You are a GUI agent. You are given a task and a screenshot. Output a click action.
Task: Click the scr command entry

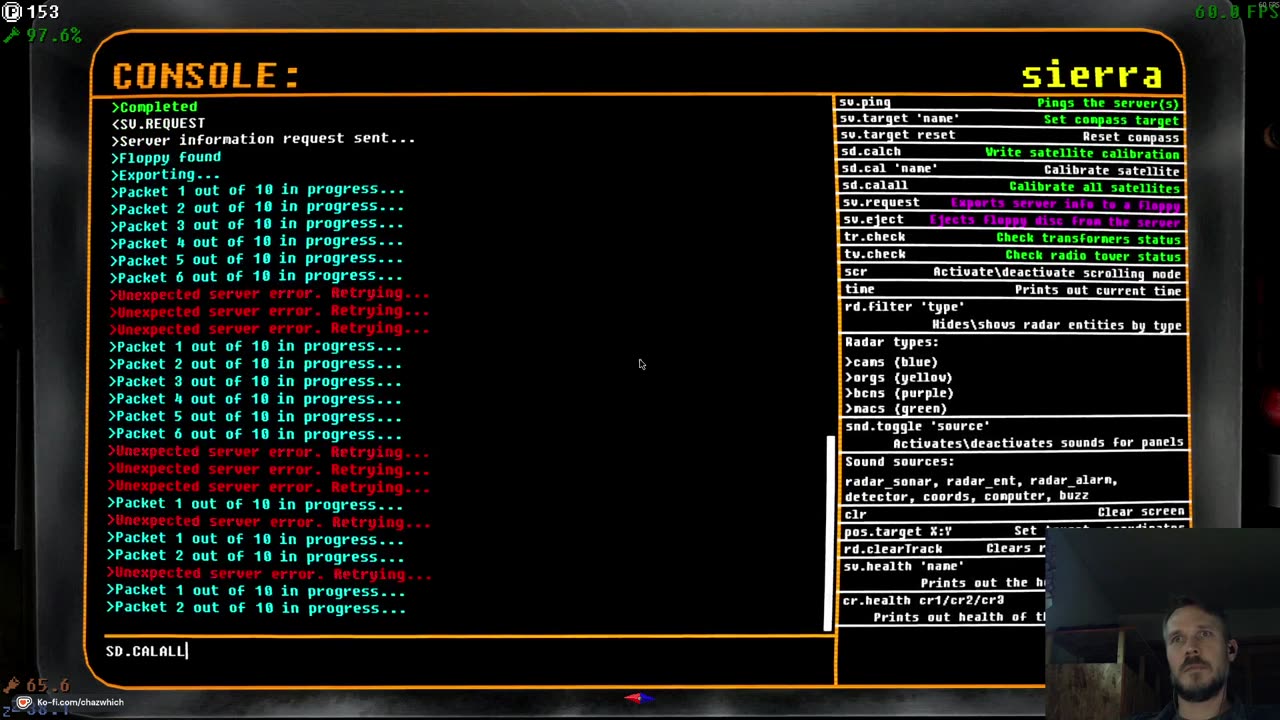point(856,272)
